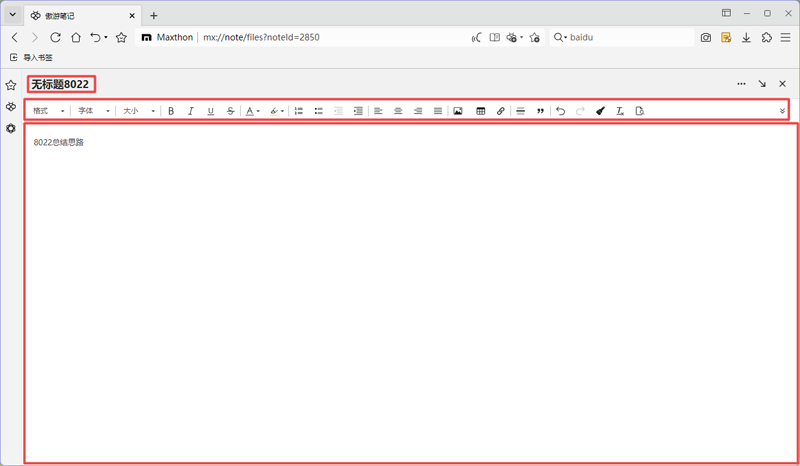Expand the editor toolbar with double chevron
This screenshot has width=800, height=466.
(x=782, y=111)
